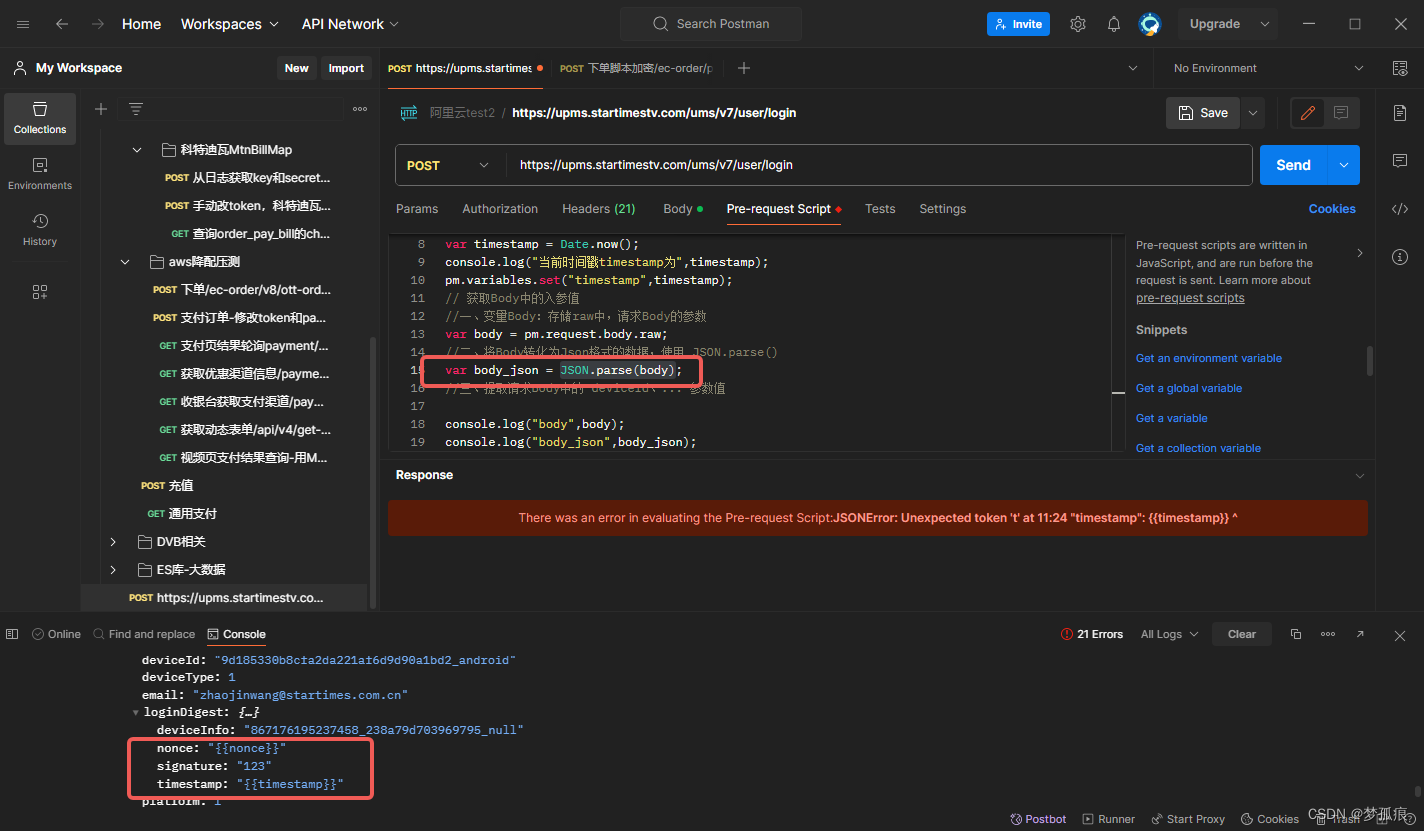
Task: Expand the ES库-大数据 folder
Action: point(113,570)
